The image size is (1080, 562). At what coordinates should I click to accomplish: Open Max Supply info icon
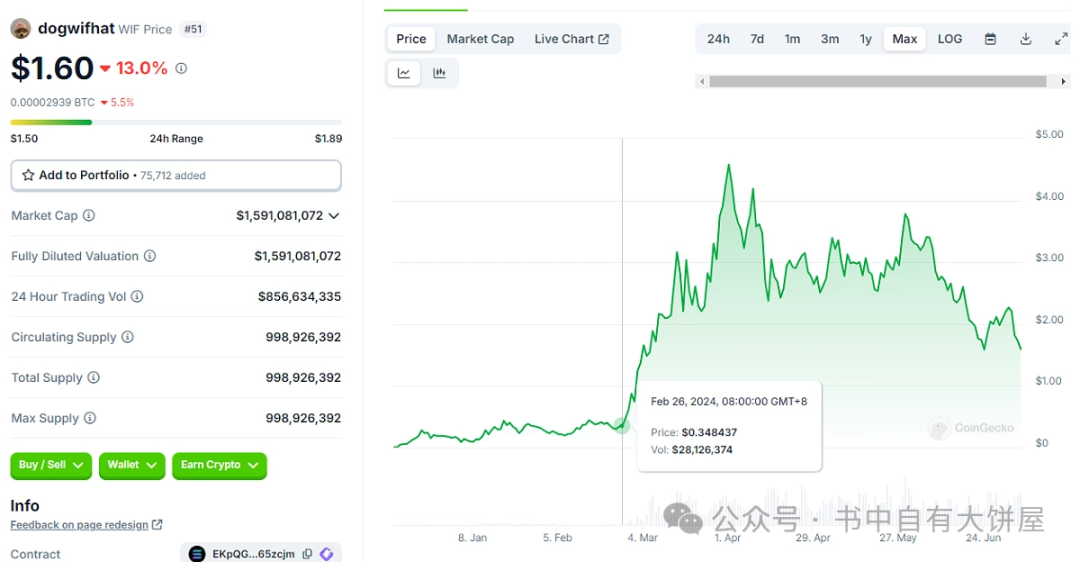(90, 418)
